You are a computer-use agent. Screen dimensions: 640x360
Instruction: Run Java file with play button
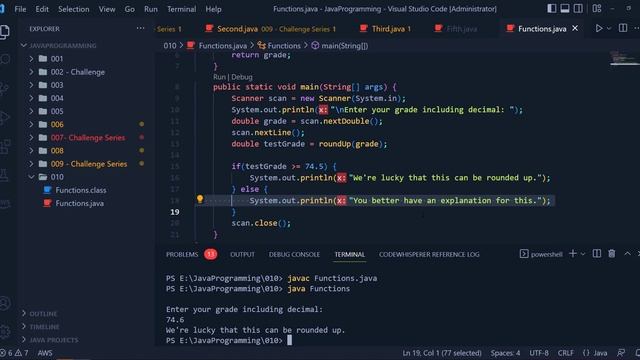point(598,29)
